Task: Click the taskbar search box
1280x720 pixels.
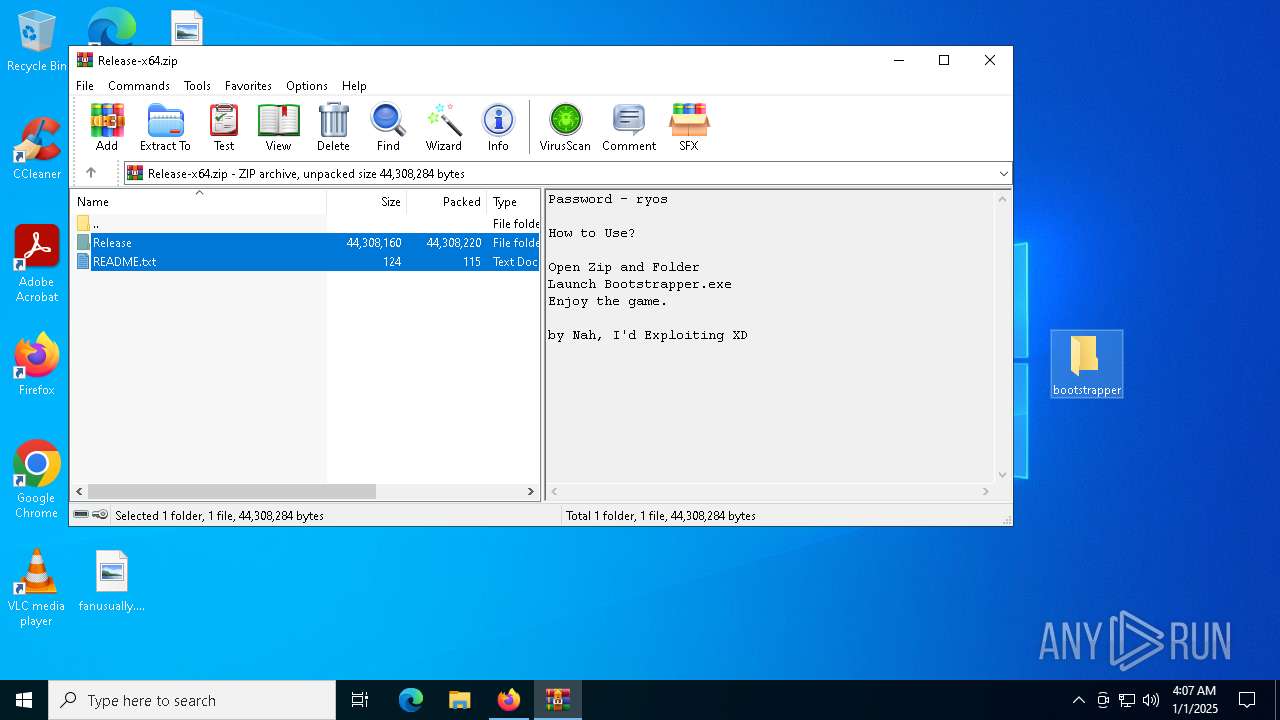Action: 192,700
